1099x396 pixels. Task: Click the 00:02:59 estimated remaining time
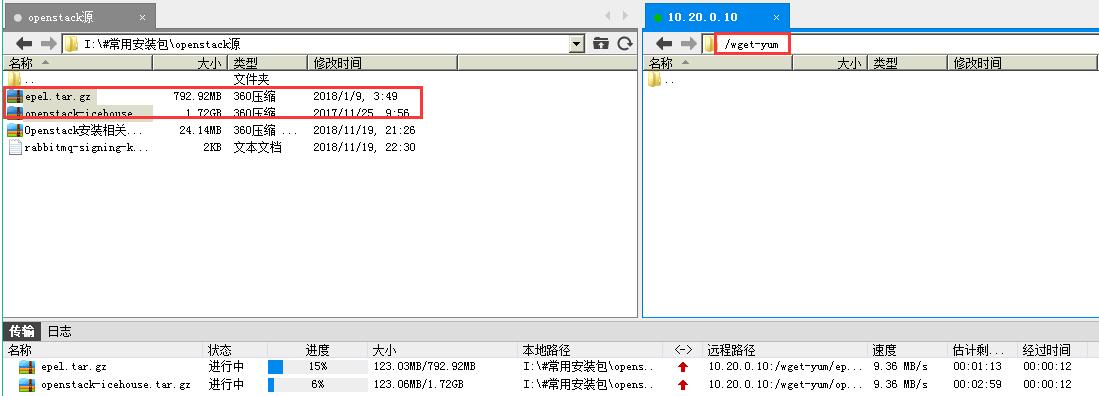[978, 385]
